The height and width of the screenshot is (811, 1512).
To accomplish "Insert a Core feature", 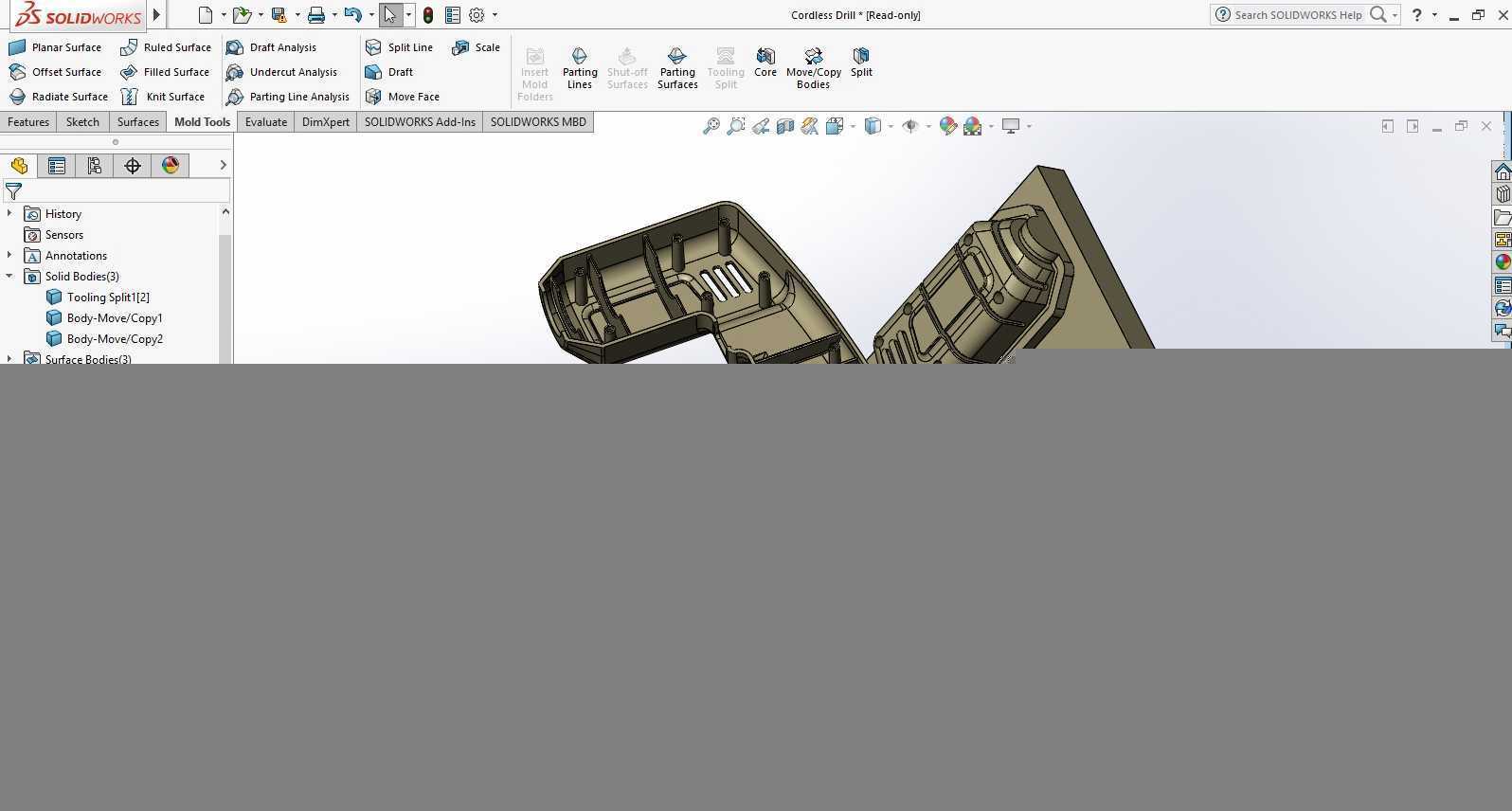I will tap(765, 63).
